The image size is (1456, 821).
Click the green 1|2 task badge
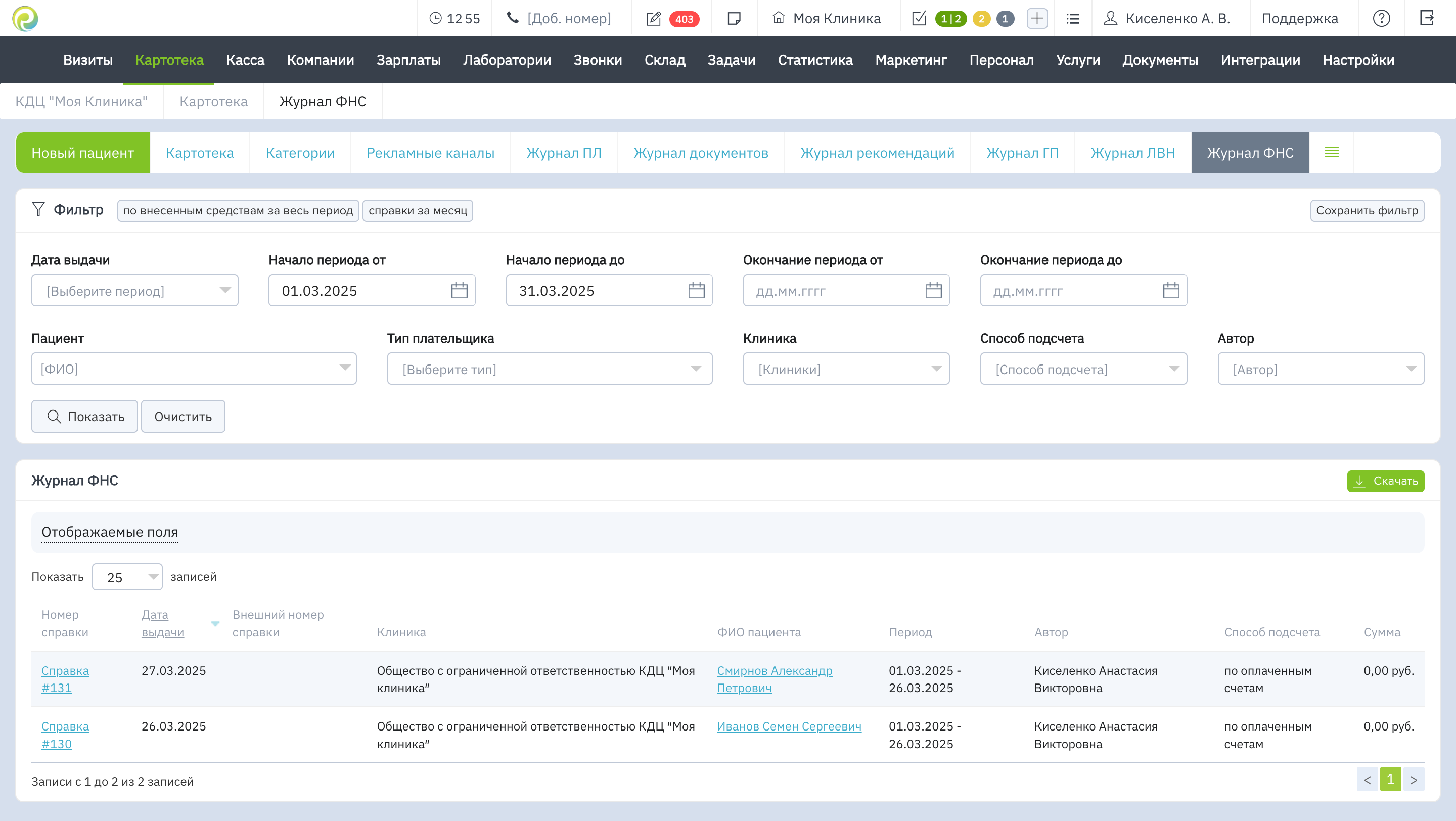pyautogui.click(x=950, y=19)
